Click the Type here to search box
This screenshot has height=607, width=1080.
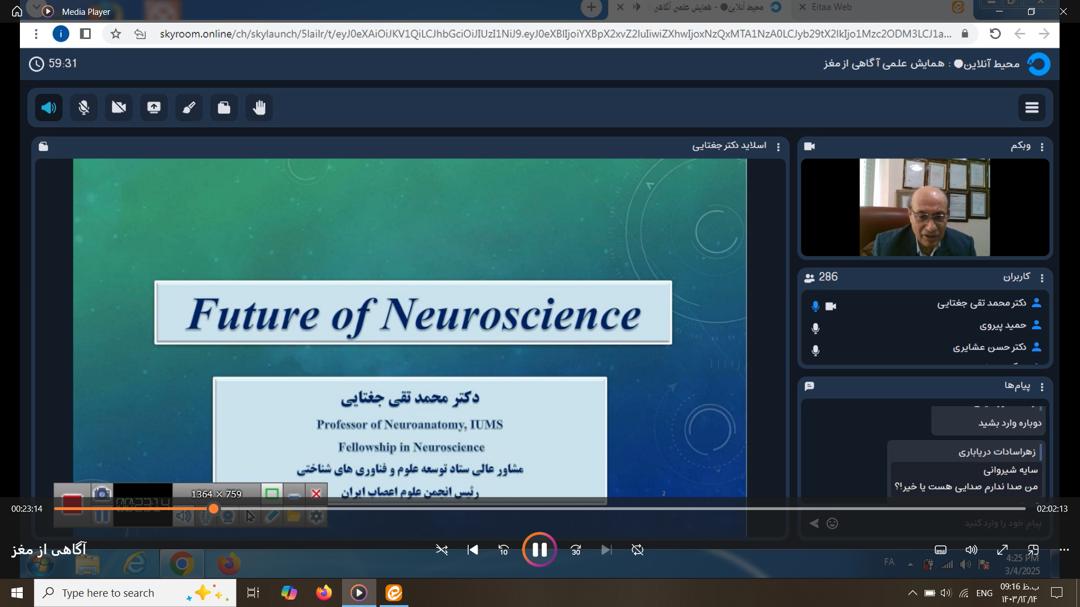135,593
